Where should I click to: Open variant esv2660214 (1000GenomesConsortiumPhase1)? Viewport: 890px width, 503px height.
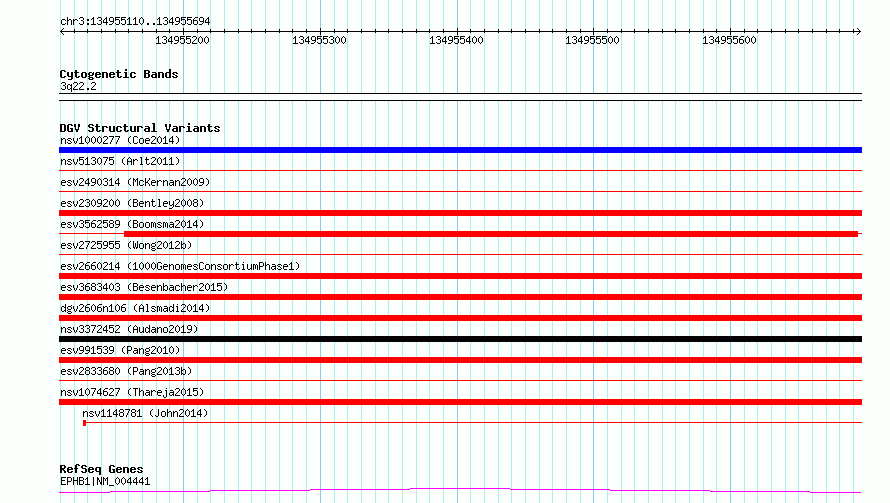pos(180,266)
